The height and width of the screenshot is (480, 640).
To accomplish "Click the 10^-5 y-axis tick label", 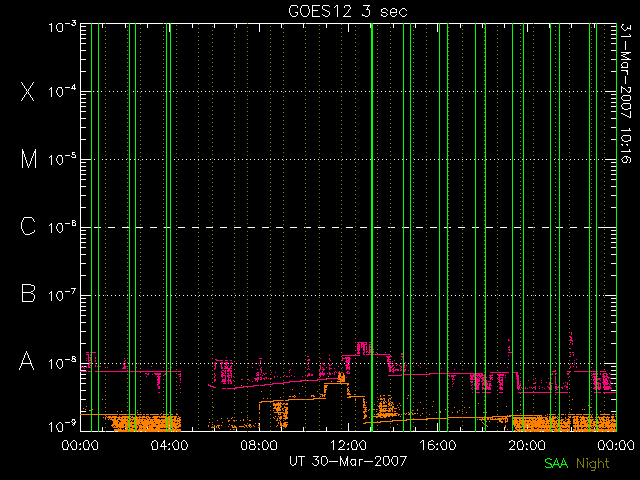I will pos(62,160).
